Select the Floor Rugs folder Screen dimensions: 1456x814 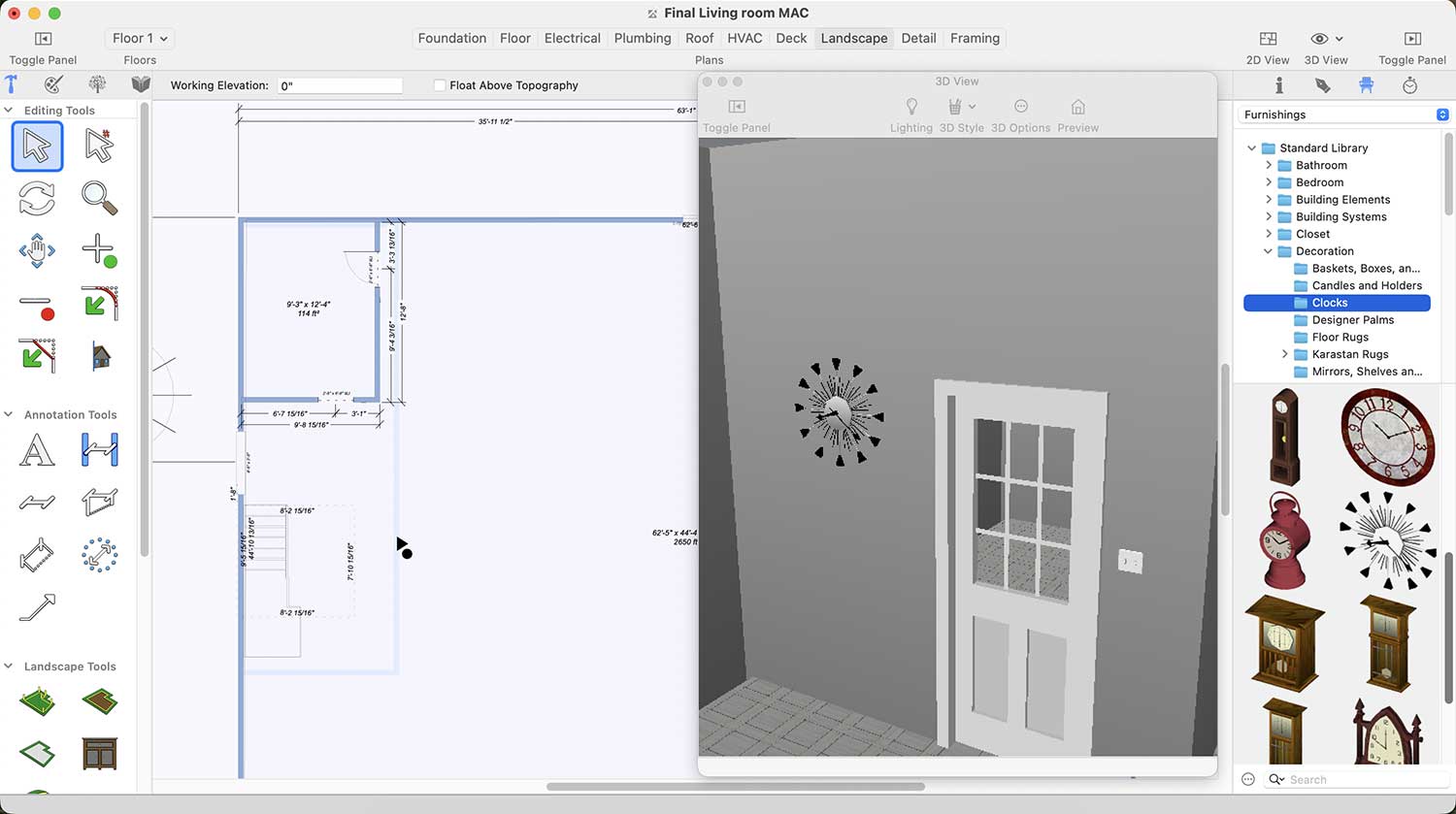[1340, 338]
